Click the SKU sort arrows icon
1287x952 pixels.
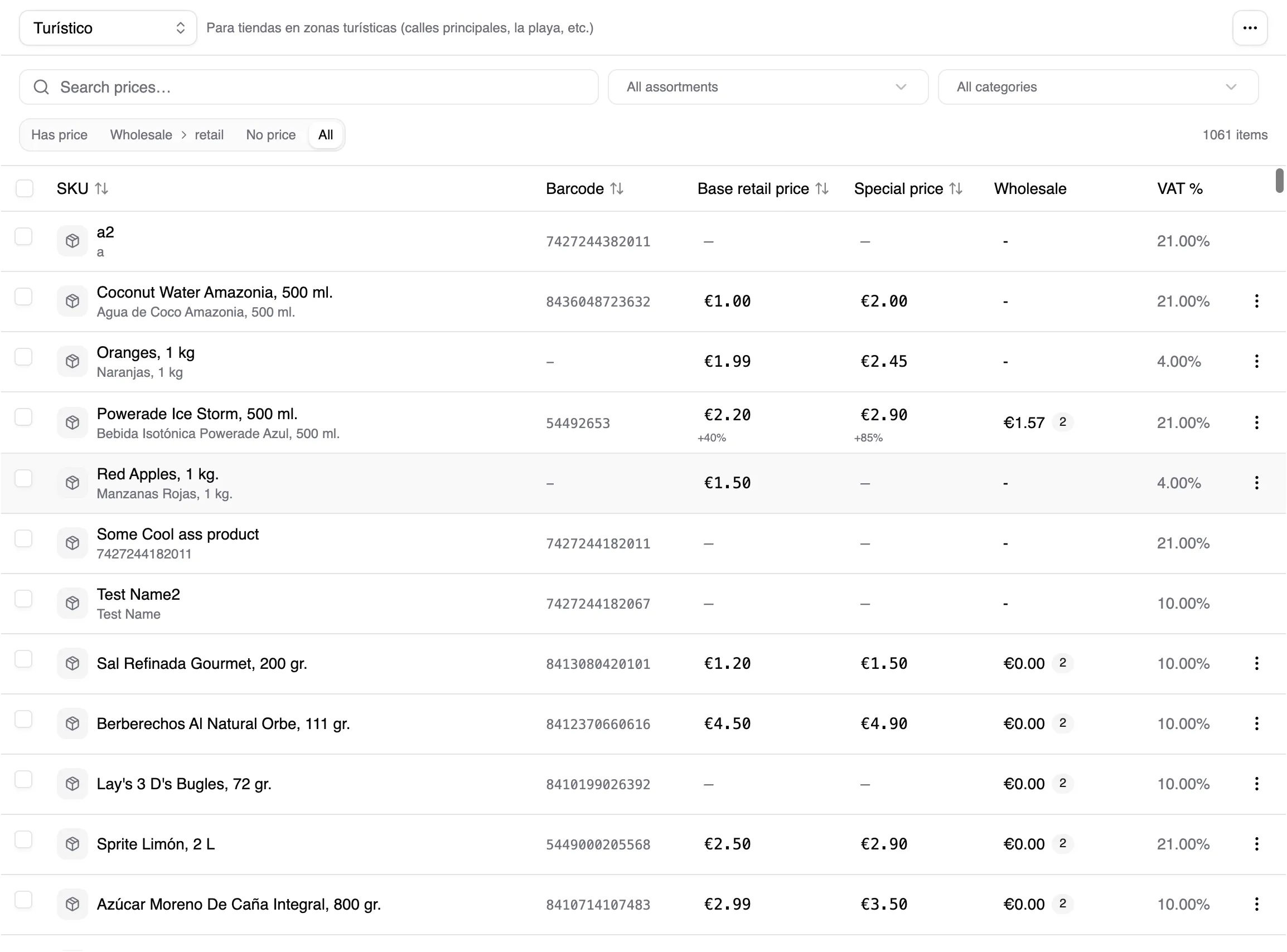point(101,188)
